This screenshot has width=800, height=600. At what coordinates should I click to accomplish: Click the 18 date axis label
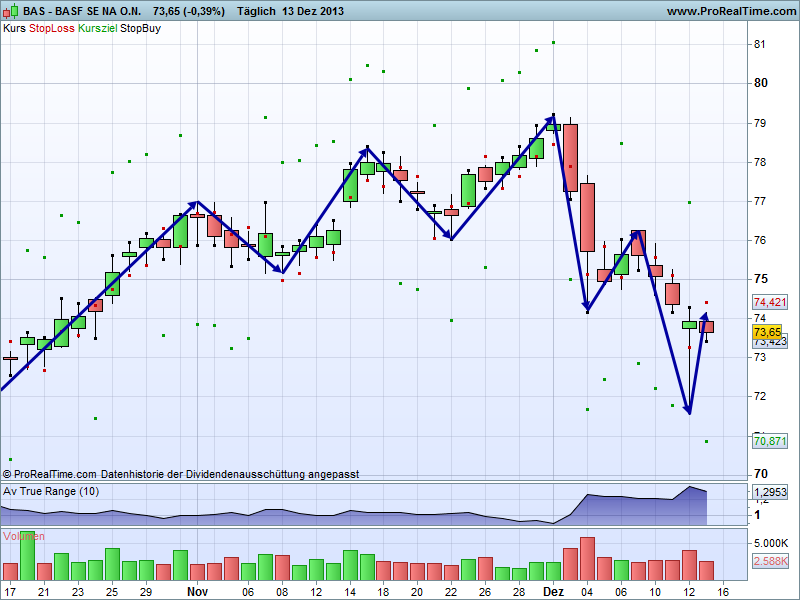pyautogui.click(x=384, y=592)
